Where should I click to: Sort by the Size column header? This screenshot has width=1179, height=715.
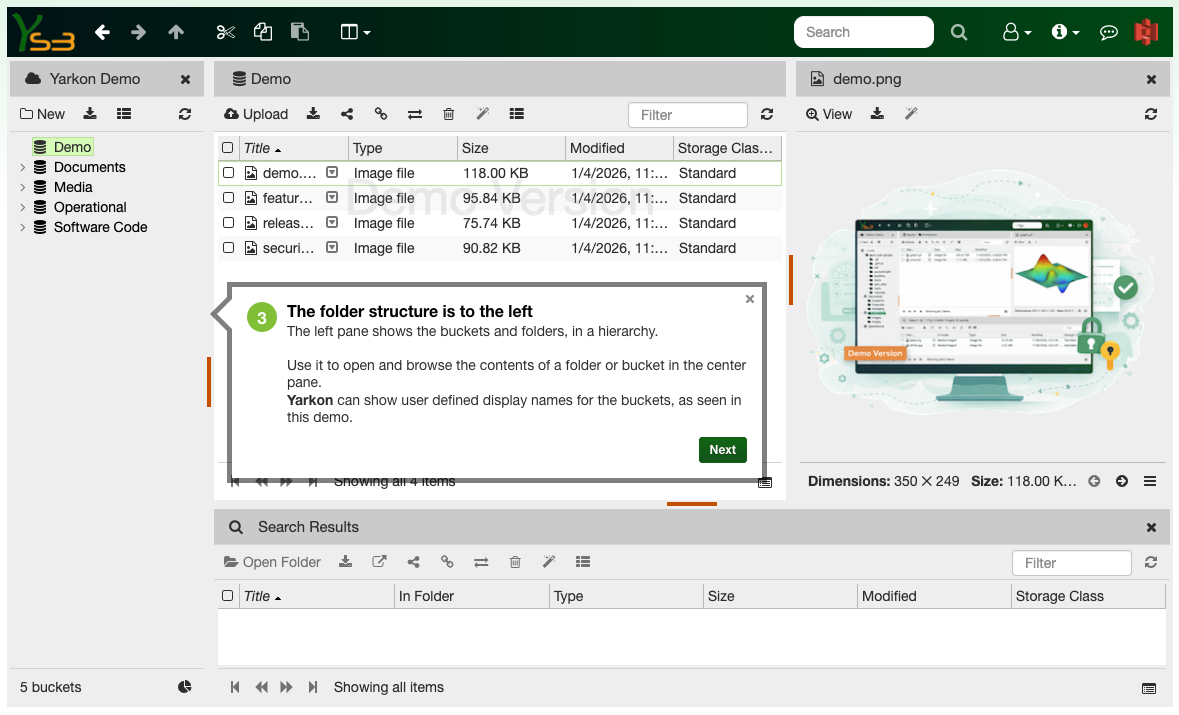(476, 148)
